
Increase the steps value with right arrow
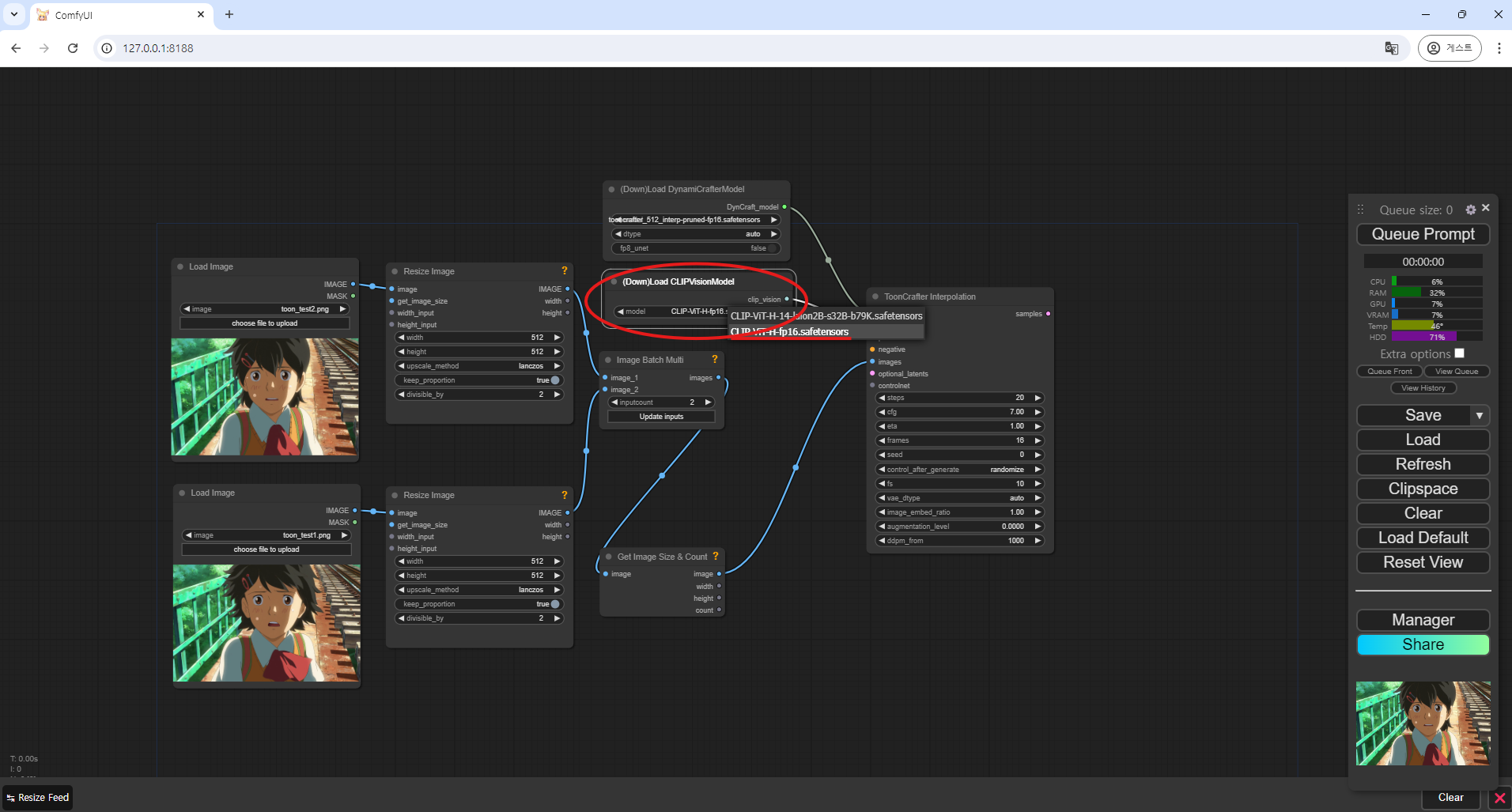click(1038, 398)
